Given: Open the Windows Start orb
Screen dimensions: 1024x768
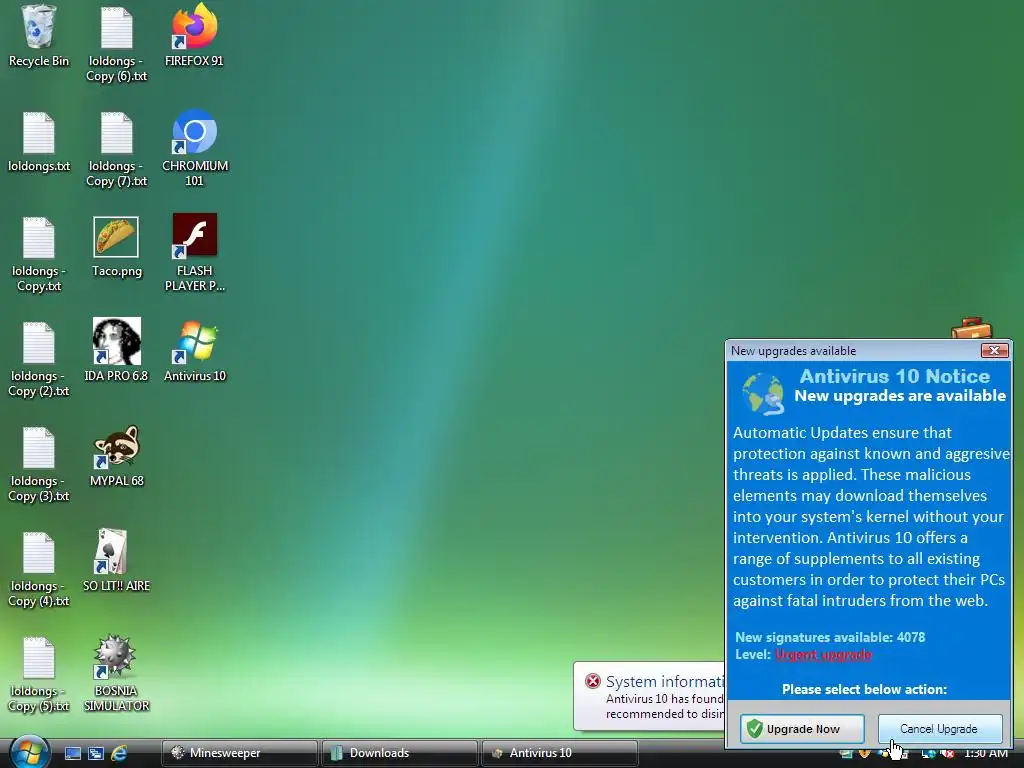Looking at the screenshot, I should click(x=29, y=752).
